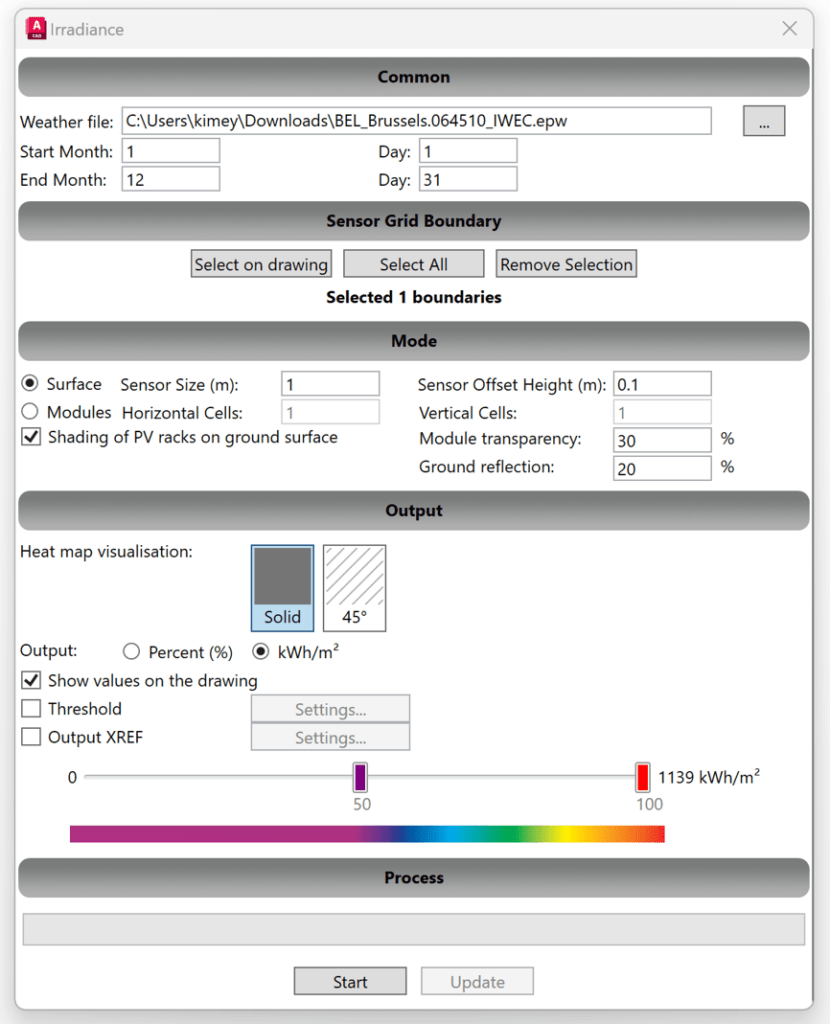
Task: Enable the Threshold checkbox
Action: pyautogui.click(x=31, y=709)
